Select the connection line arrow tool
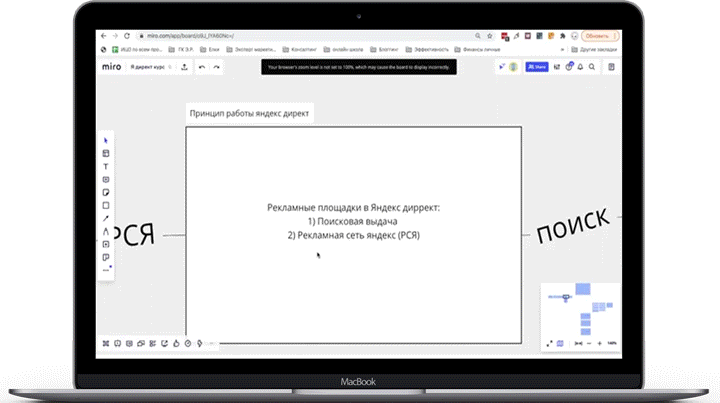The height and width of the screenshot is (403, 720). point(106,218)
